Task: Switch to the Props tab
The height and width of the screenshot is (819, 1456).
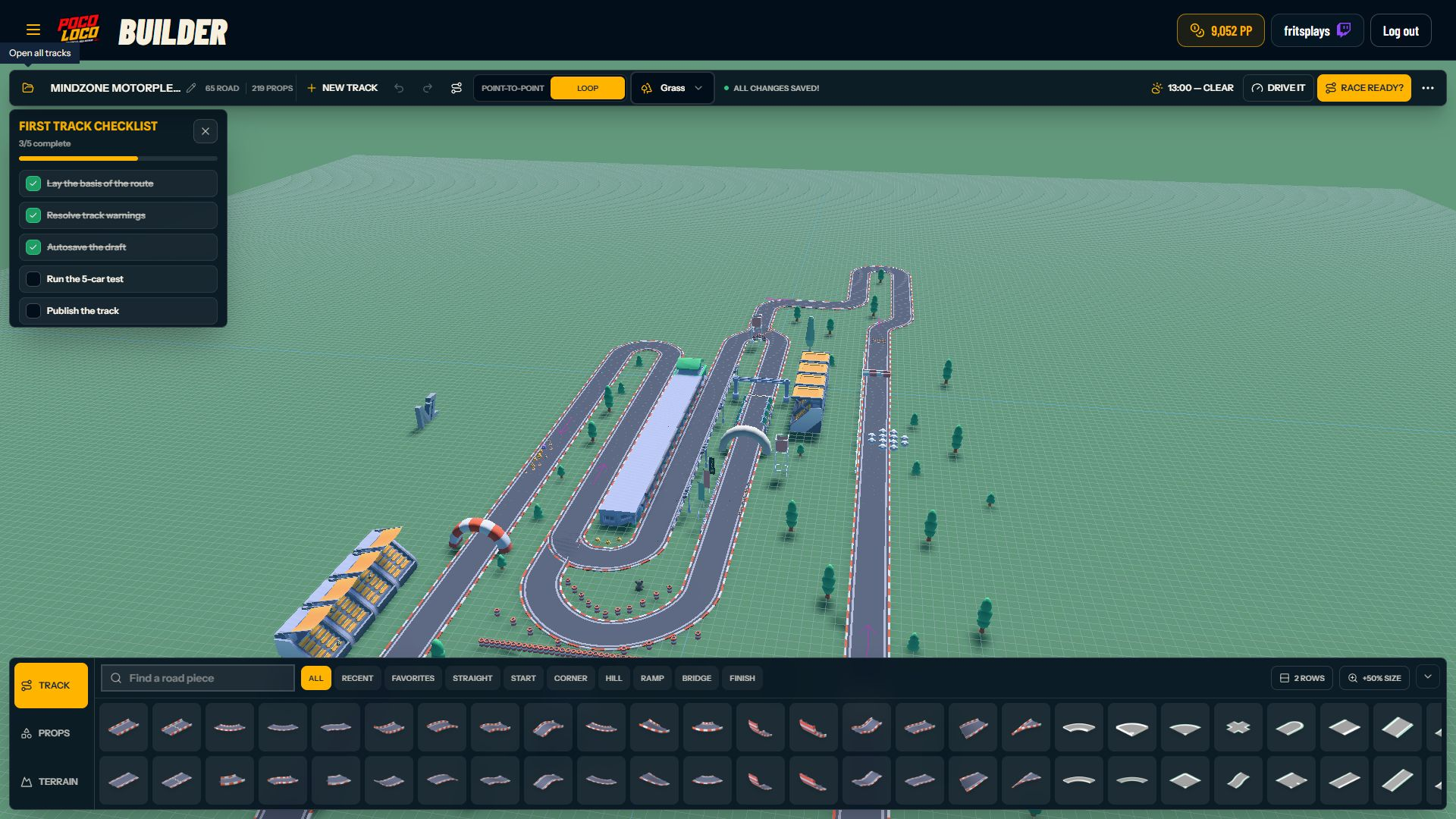Action: point(52,733)
